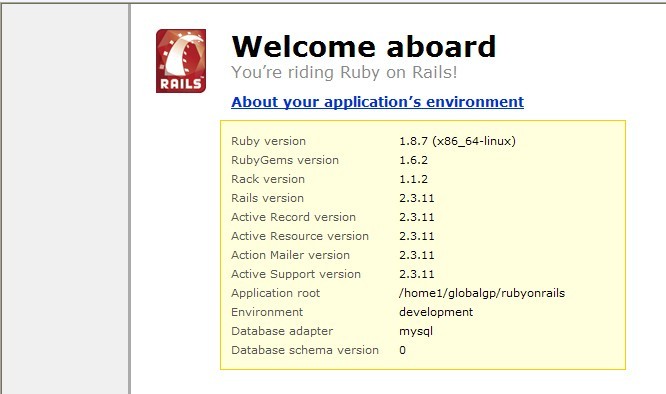Image resolution: width=666 pixels, height=394 pixels.
Task: Select 'You're riding Ruby on Rails!' subtitle
Action: tap(344, 72)
